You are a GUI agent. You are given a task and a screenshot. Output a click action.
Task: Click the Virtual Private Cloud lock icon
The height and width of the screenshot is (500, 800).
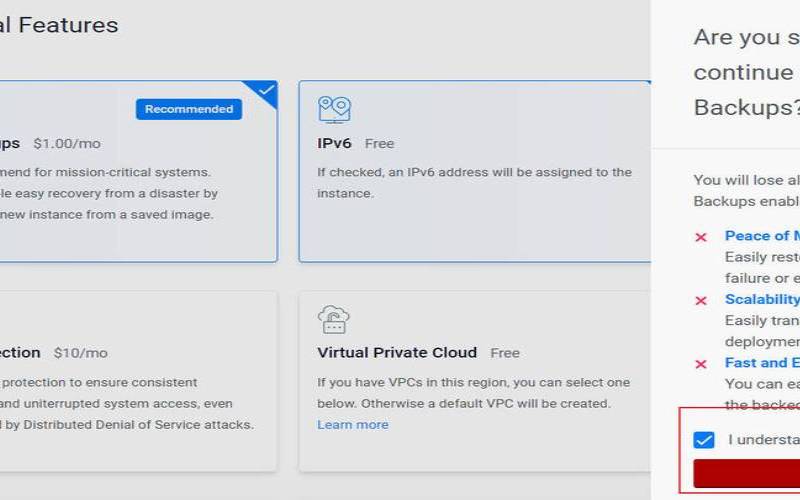pyautogui.click(x=334, y=319)
